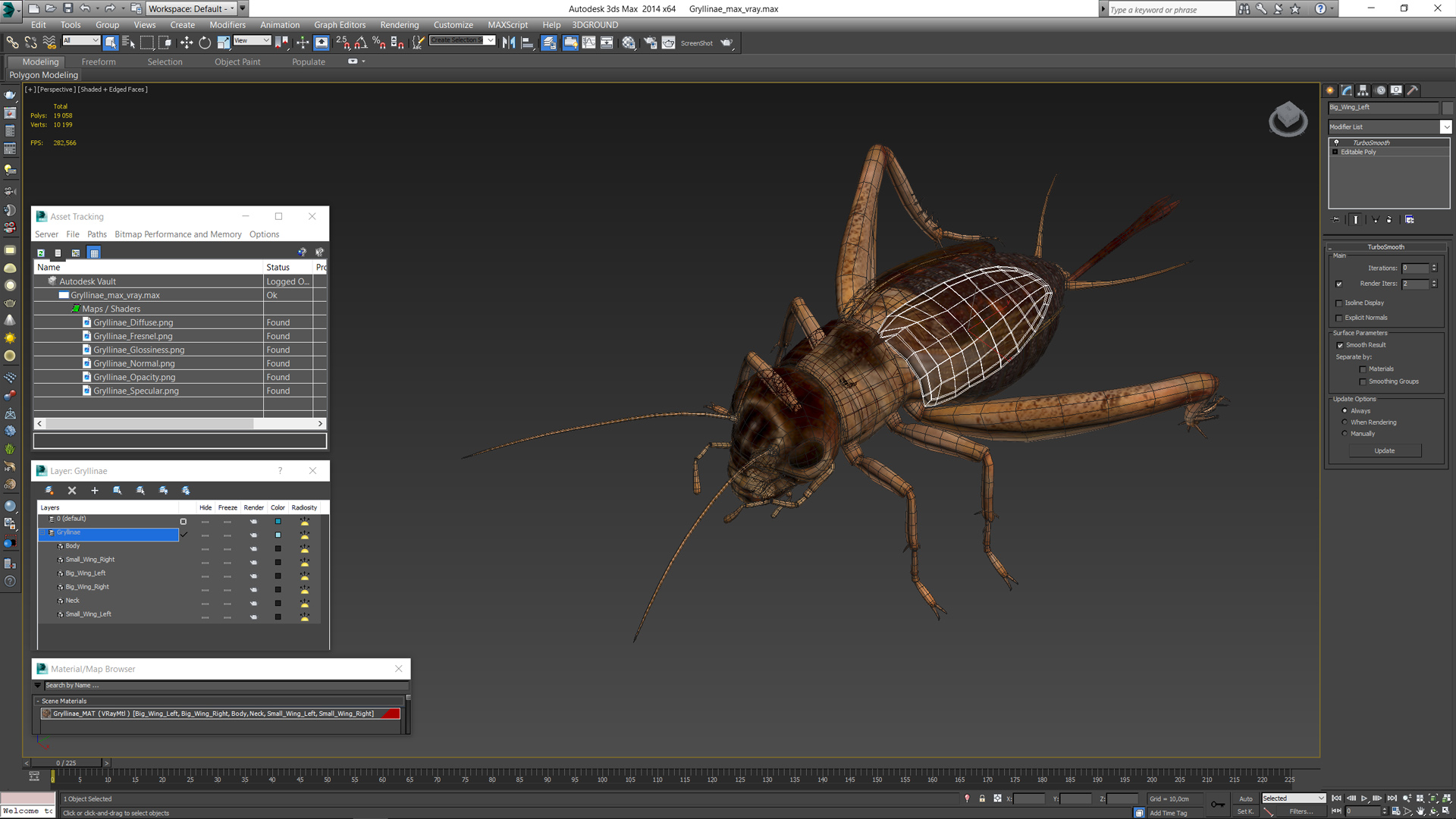The width and height of the screenshot is (1456, 819).
Task: Open the Curve Editor toolbar icon
Action: (588, 43)
